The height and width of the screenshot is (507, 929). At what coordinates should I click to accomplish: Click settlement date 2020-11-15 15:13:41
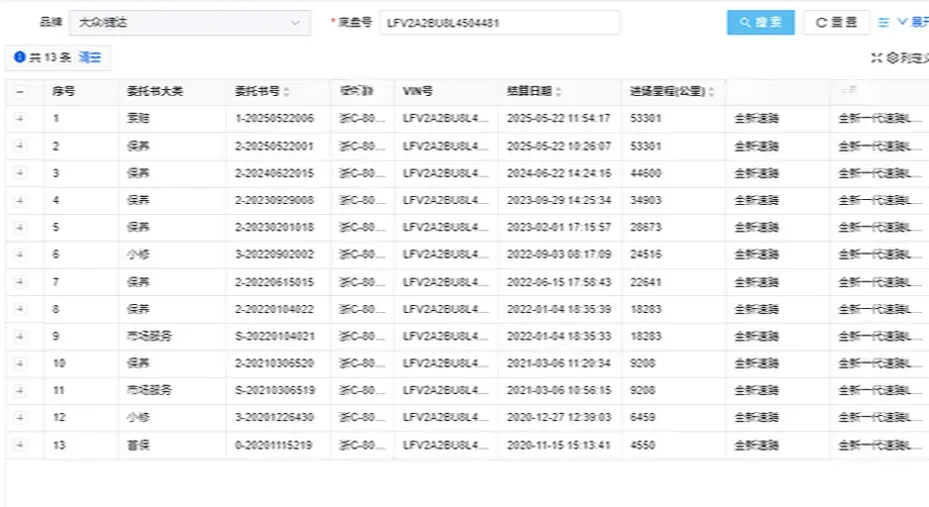pos(558,445)
